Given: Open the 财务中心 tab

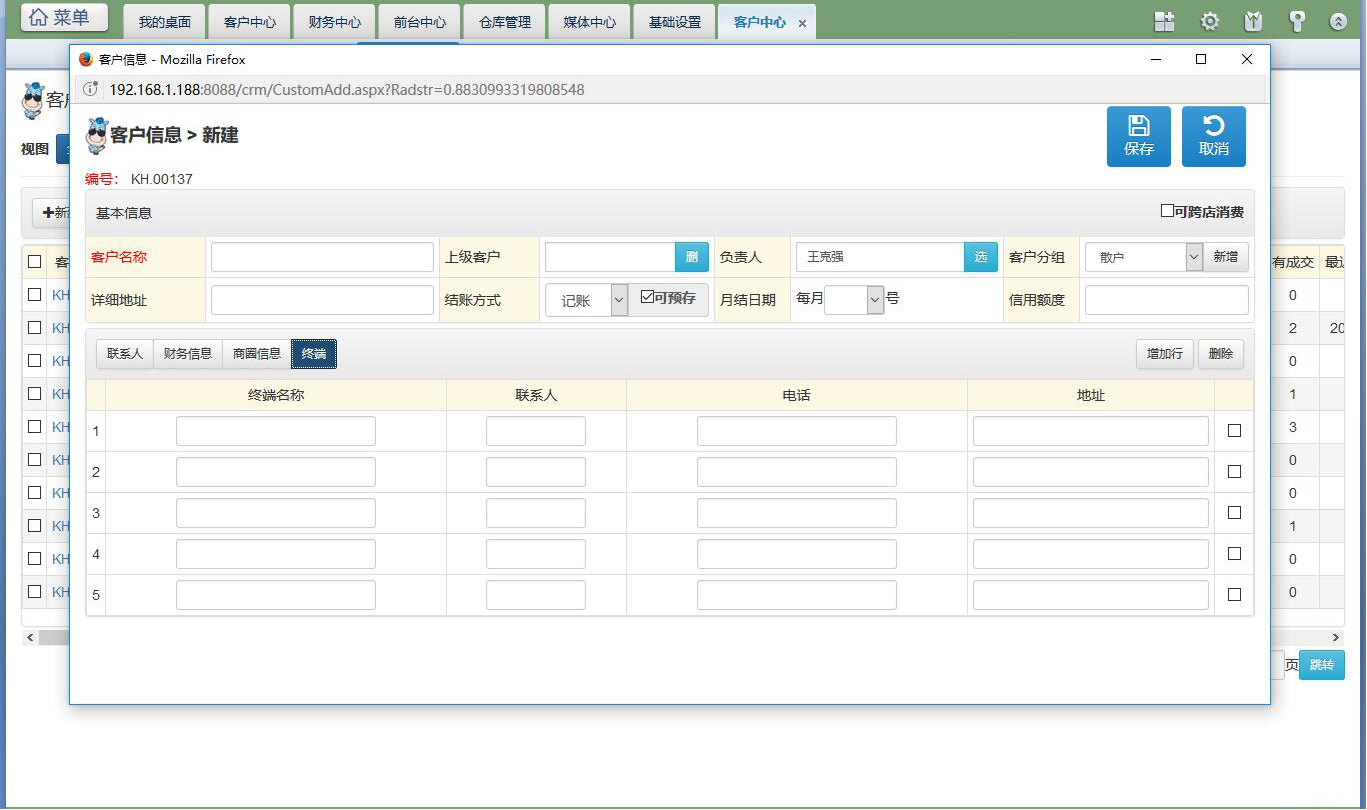Looking at the screenshot, I should (335, 22).
